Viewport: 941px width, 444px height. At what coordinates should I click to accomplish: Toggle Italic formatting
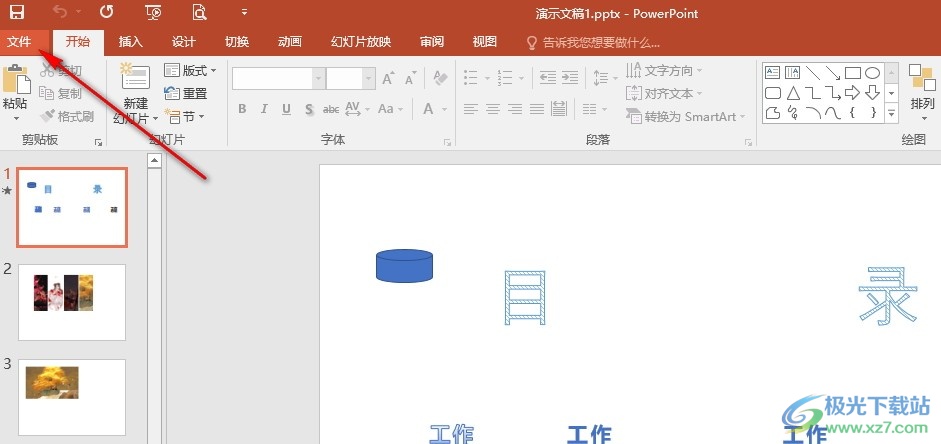pos(264,109)
